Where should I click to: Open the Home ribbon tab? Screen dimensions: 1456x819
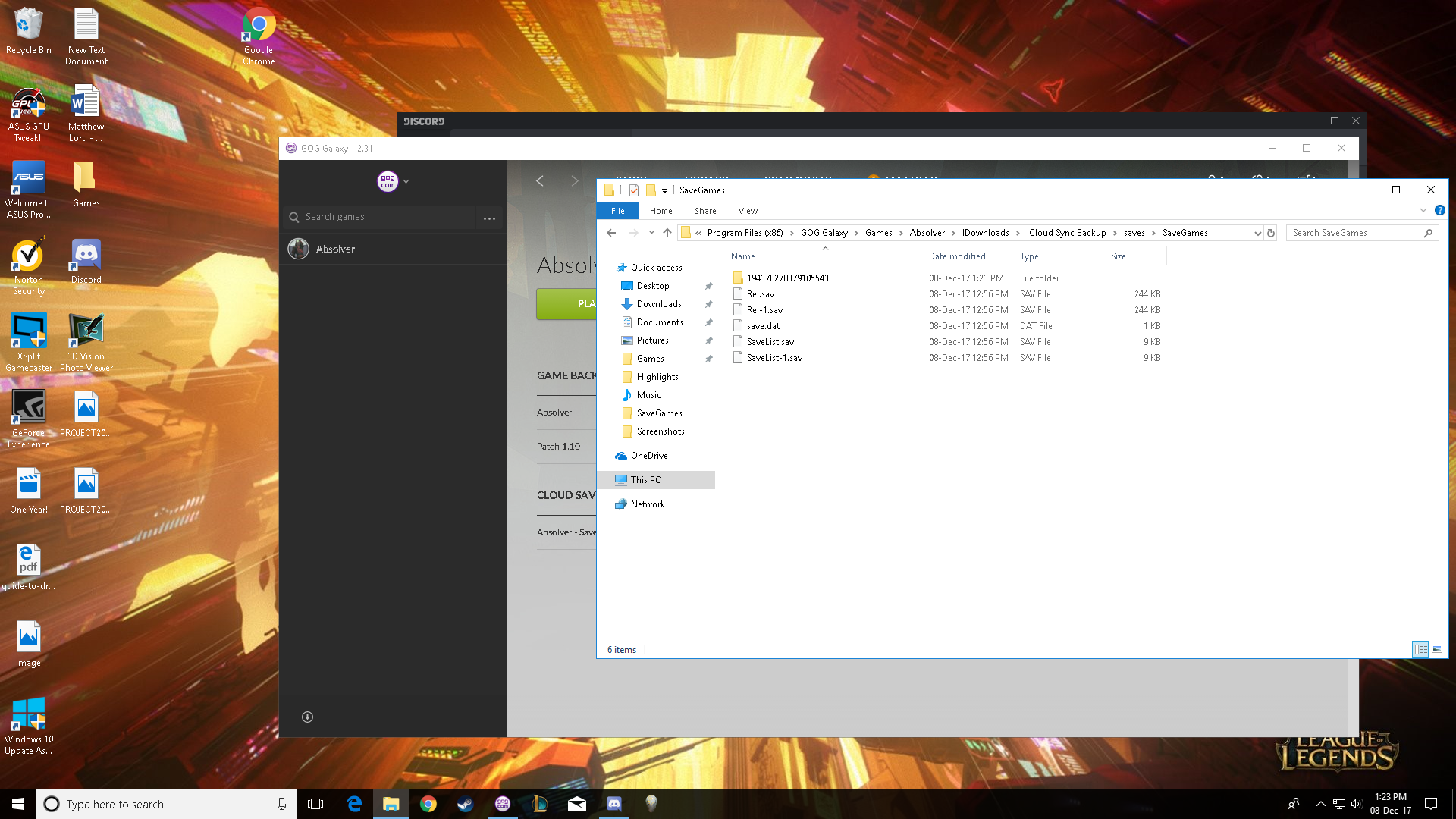661,211
